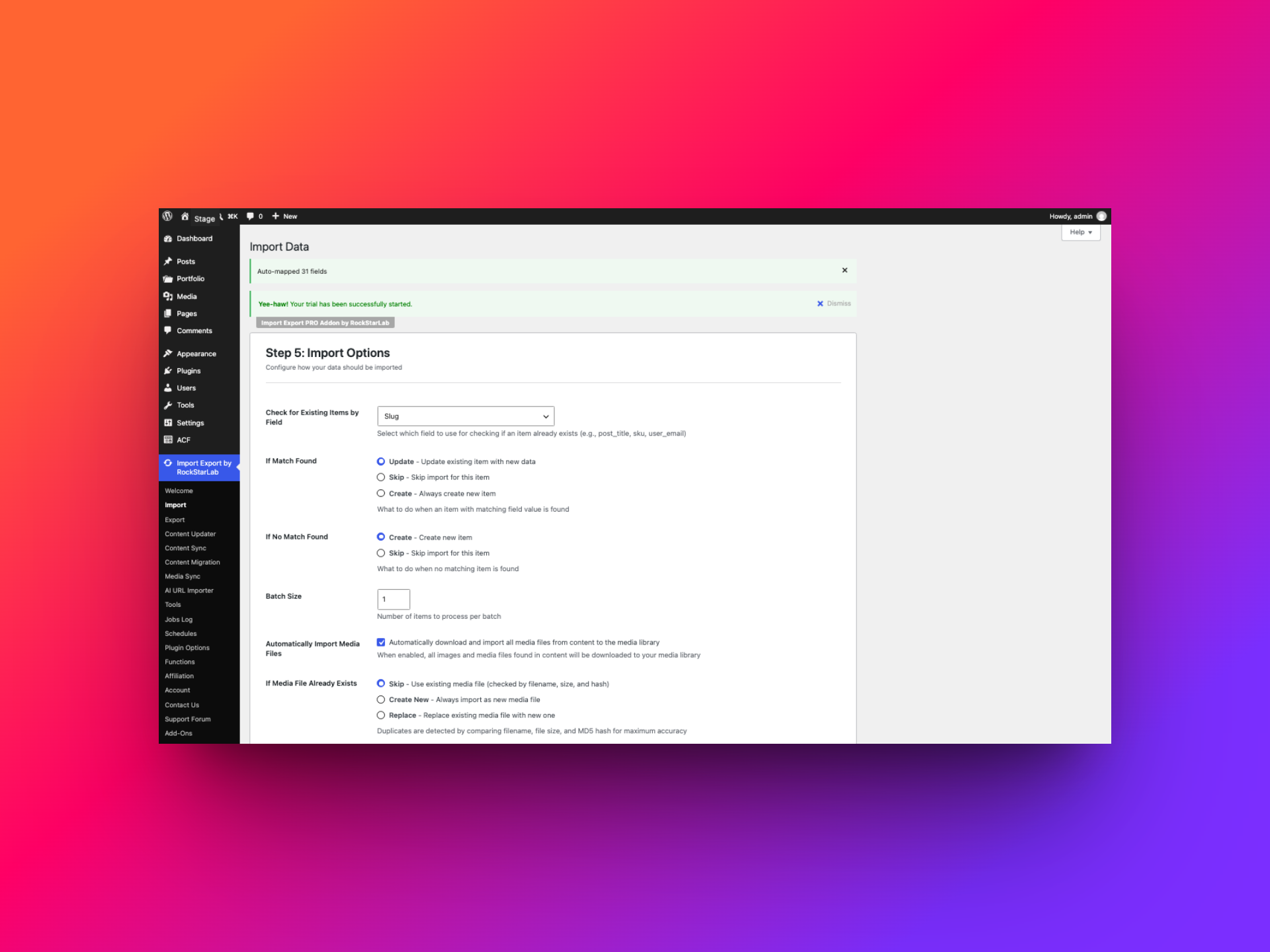Dismiss the trial started notice
The height and width of the screenshot is (952, 1270).
pos(833,303)
